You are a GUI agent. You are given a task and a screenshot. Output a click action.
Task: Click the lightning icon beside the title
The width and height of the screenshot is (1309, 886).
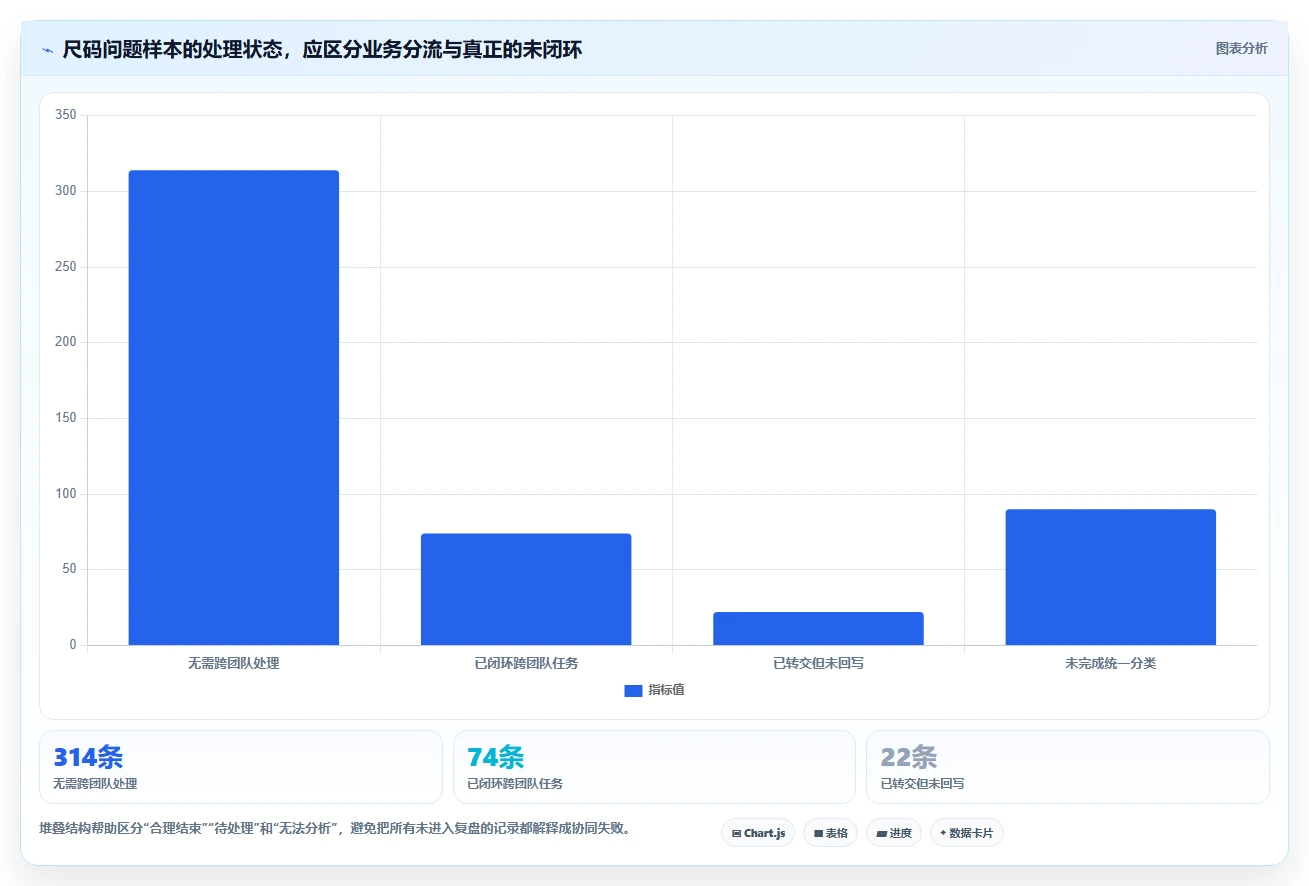(47, 50)
